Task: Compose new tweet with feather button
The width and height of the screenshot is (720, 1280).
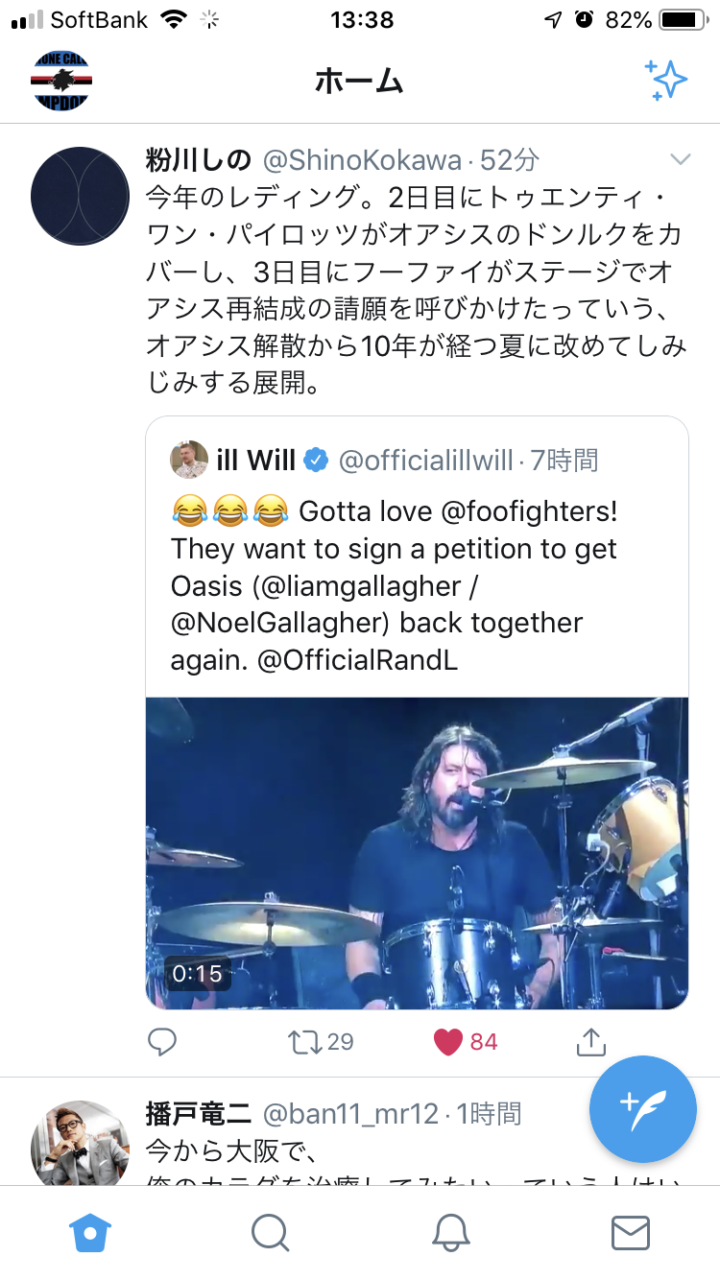Action: [642, 1109]
